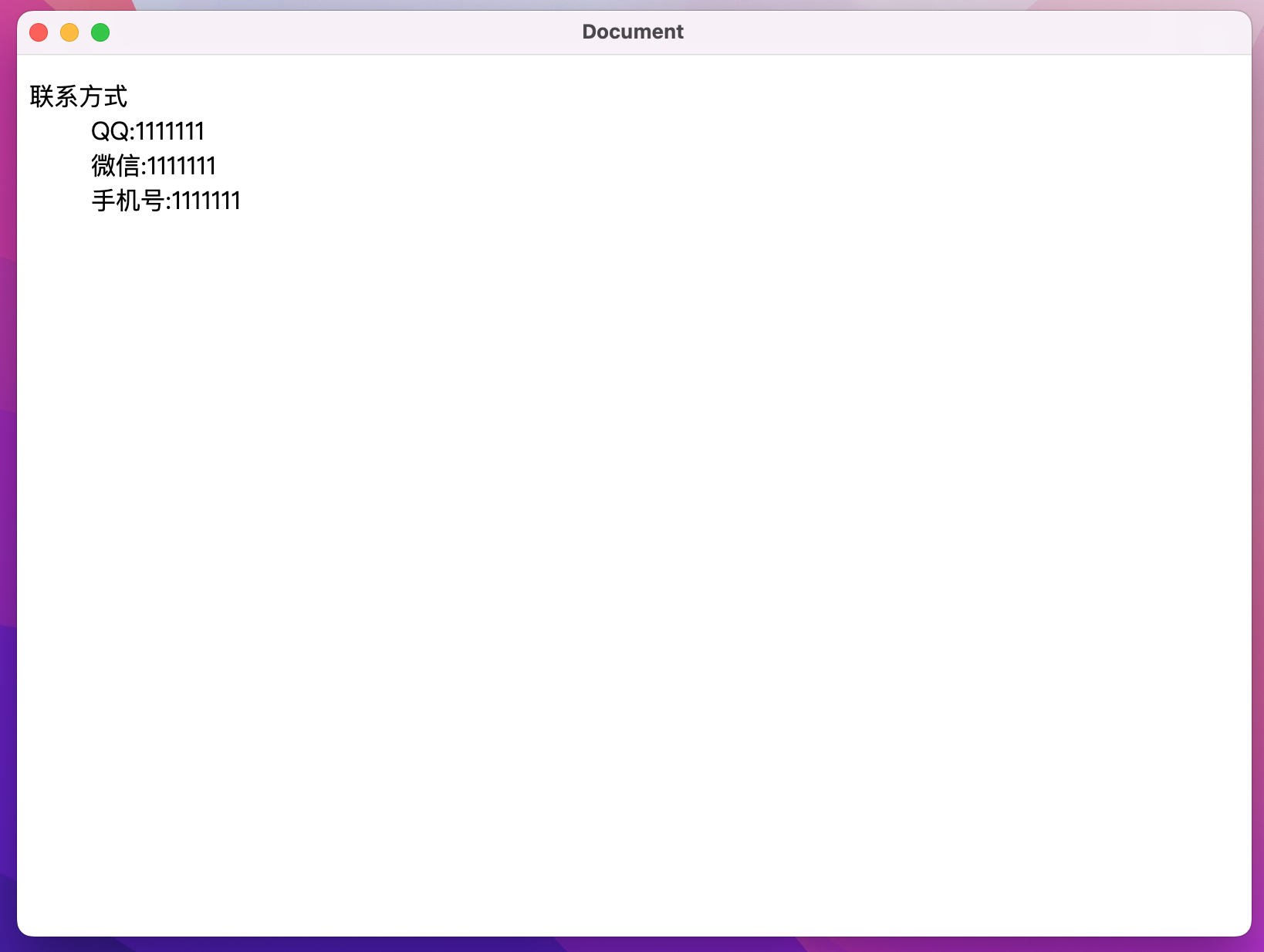The width and height of the screenshot is (1264, 952).
Task: Minimize the Document window
Action: (x=69, y=32)
